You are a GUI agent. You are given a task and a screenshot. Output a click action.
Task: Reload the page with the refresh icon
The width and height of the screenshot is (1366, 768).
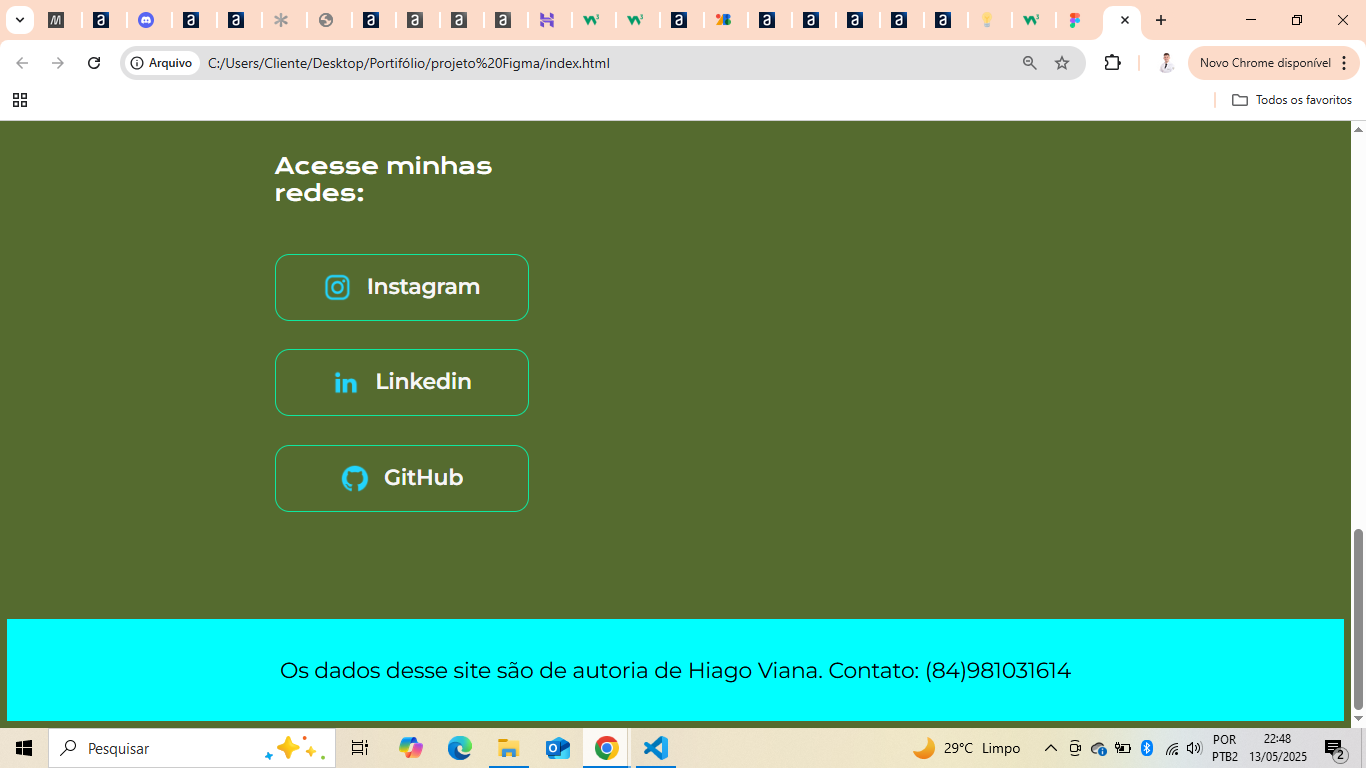(94, 63)
